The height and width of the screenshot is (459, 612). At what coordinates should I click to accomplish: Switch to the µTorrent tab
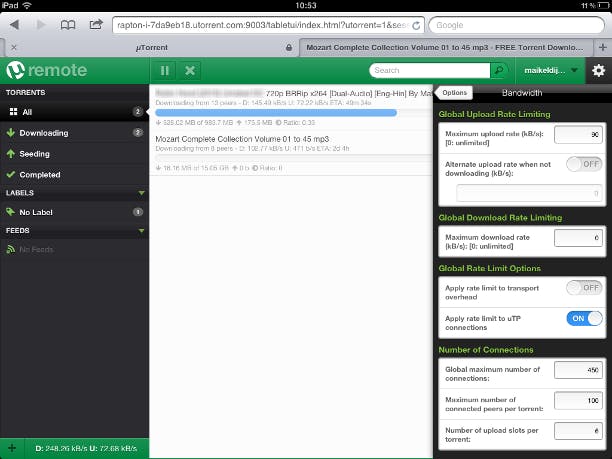click(x=151, y=47)
